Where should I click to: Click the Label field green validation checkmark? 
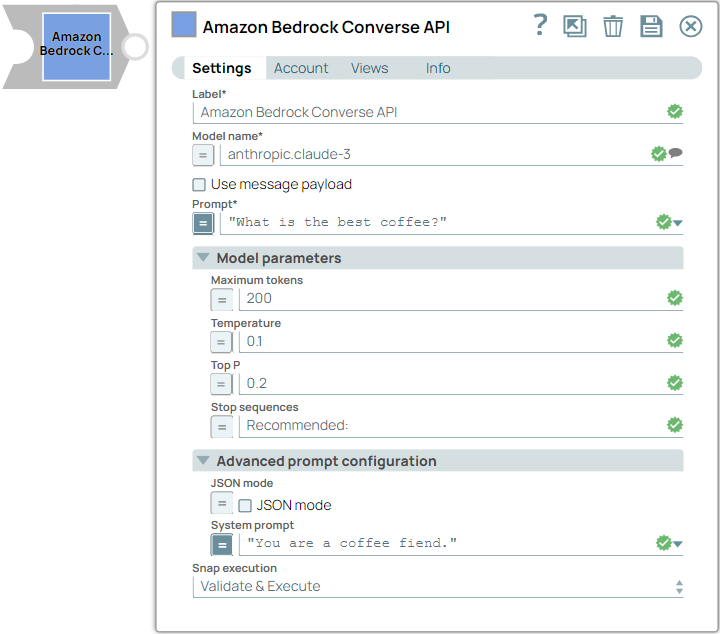click(x=675, y=111)
